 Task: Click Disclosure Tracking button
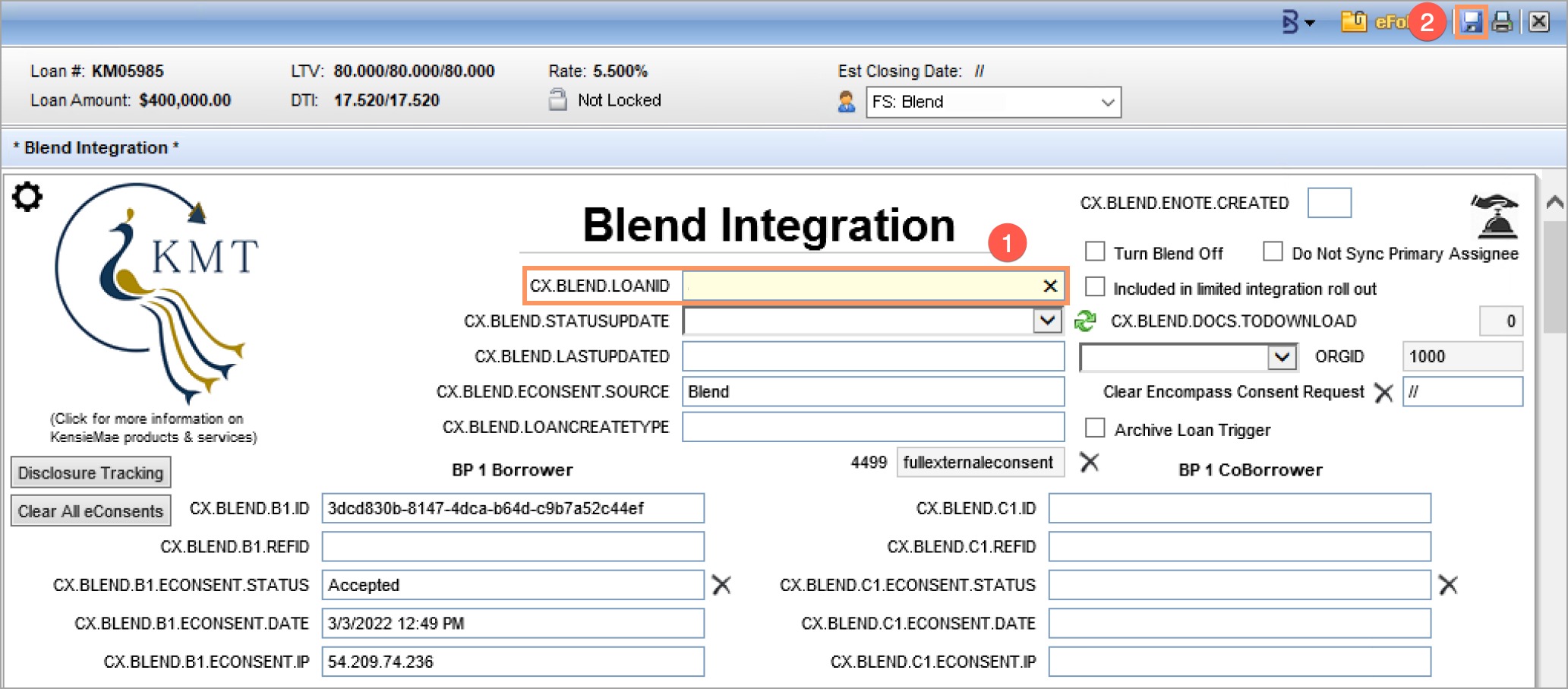[x=91, y=473]
